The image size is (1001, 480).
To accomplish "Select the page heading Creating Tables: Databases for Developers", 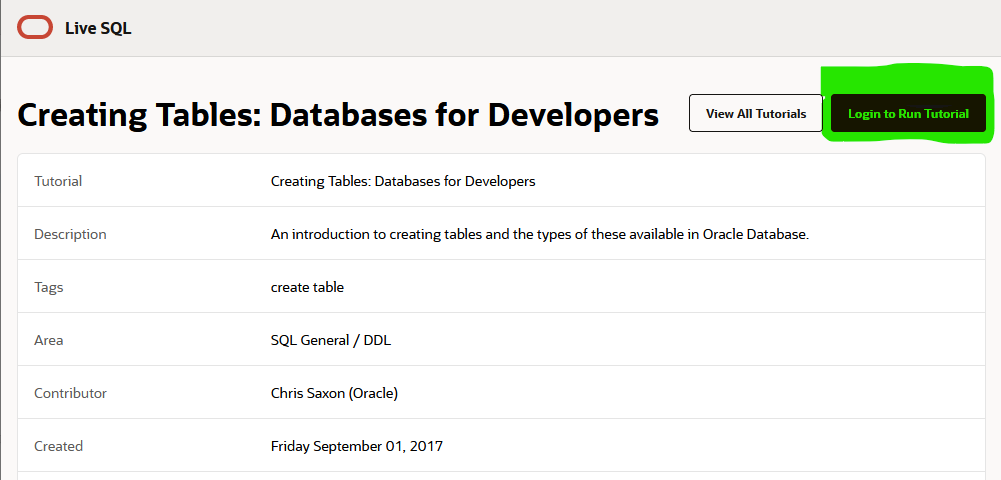I will (338, 116).
